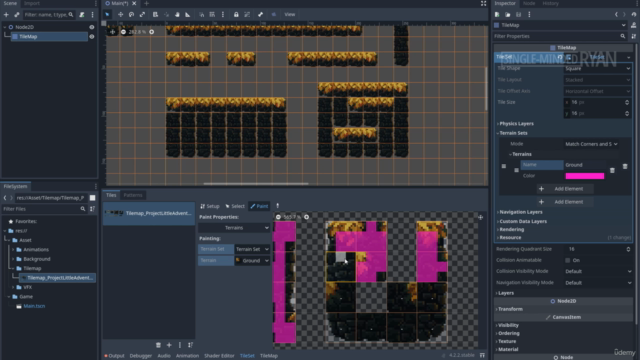Center the viewport view icon
The width and height of the screenshot is (640, 360).
pos(113,32)
